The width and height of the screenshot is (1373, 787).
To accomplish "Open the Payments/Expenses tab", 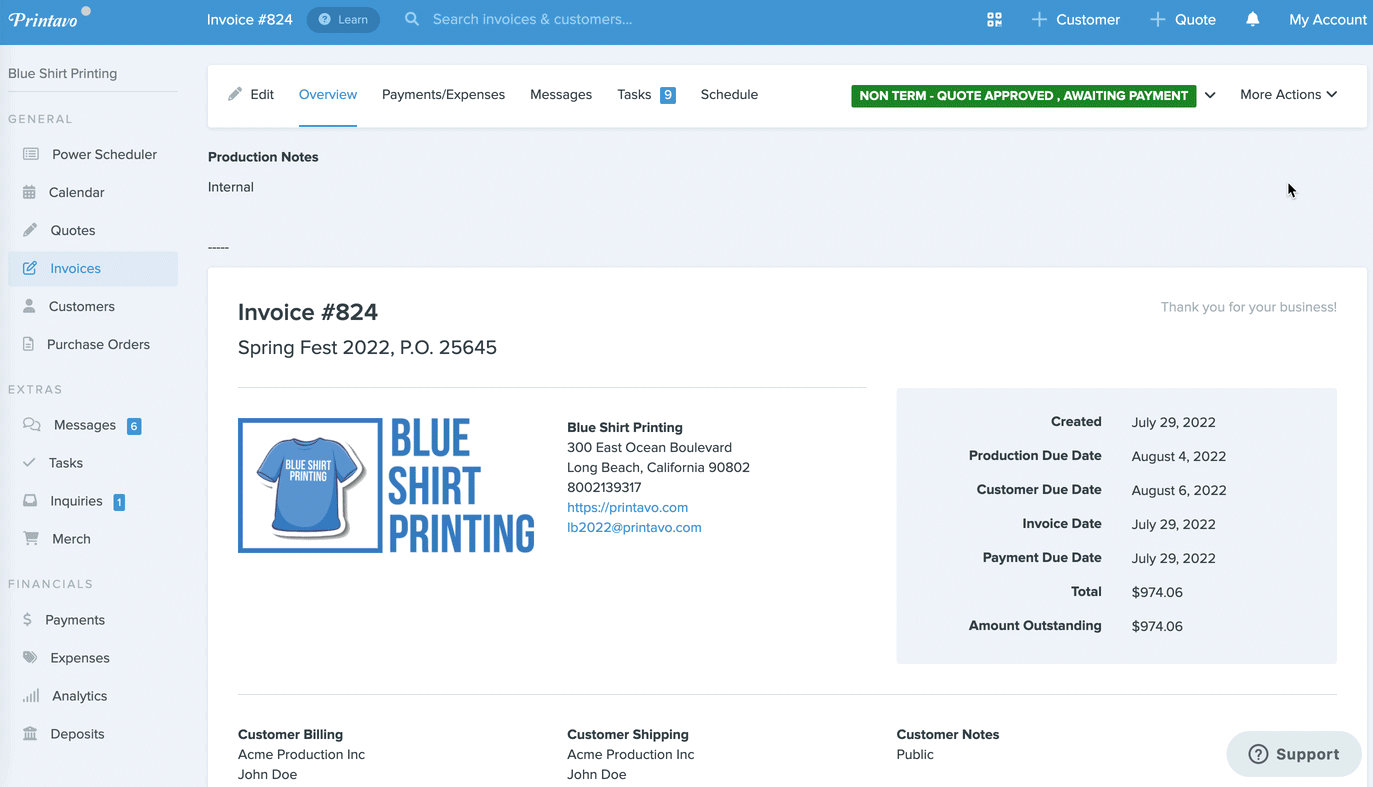I will point(443,94).
